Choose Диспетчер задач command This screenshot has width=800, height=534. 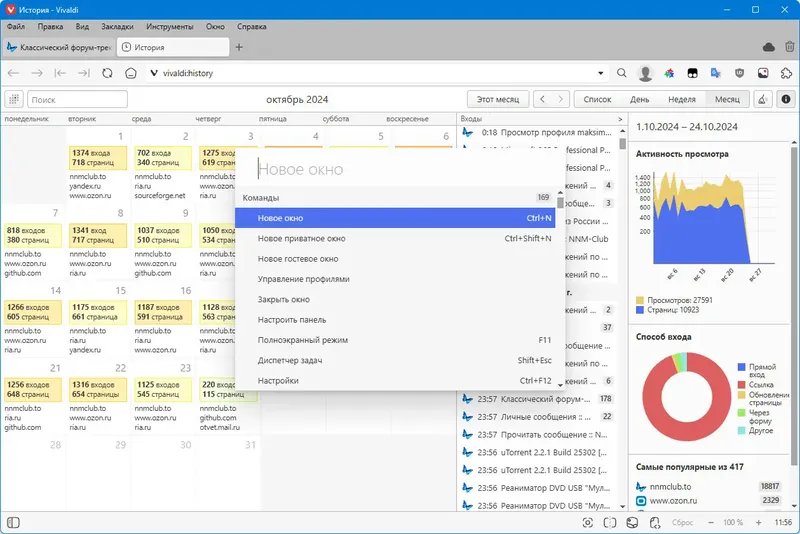click(395, 360)
